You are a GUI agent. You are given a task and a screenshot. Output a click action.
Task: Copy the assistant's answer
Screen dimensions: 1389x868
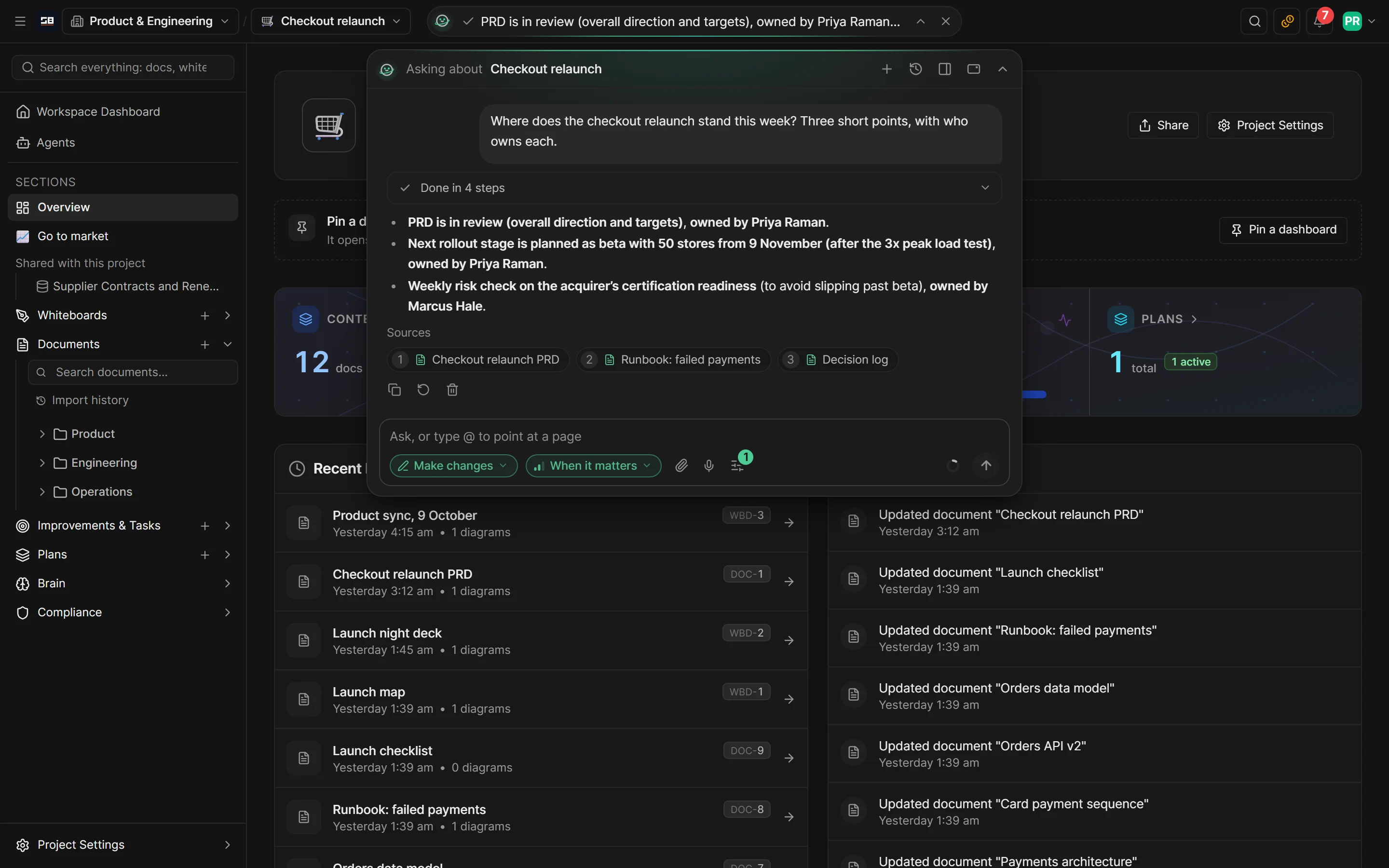point(395,390)
